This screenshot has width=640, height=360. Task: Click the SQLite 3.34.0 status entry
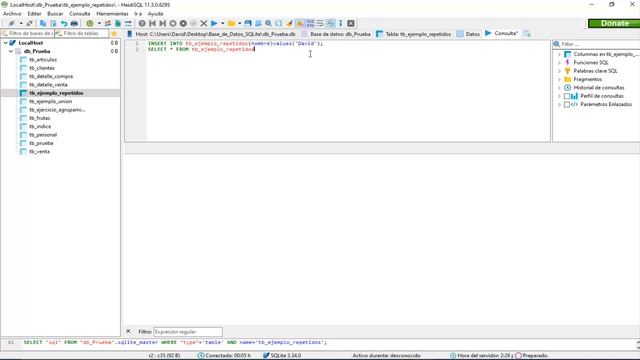[x=282, y=356]
